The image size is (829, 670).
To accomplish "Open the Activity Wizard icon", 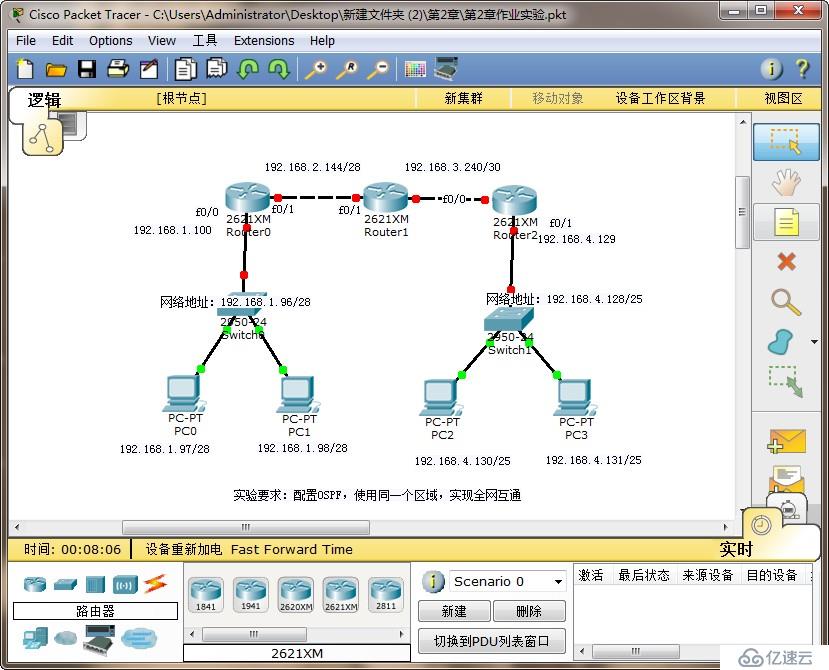I will click(x=149, y=69).
